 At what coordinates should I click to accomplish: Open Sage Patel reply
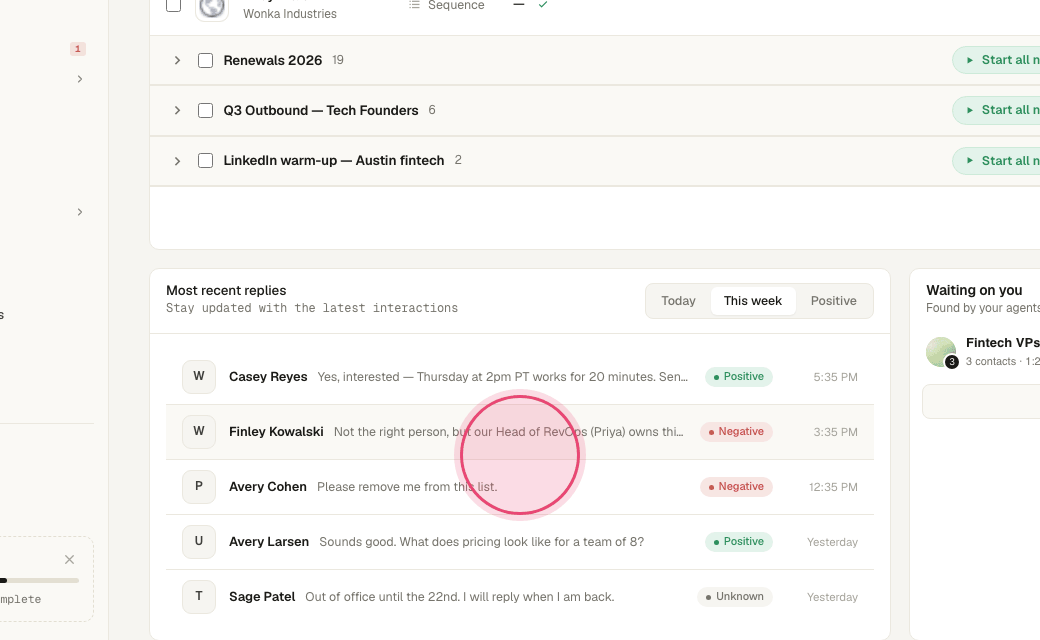(519, 597)
